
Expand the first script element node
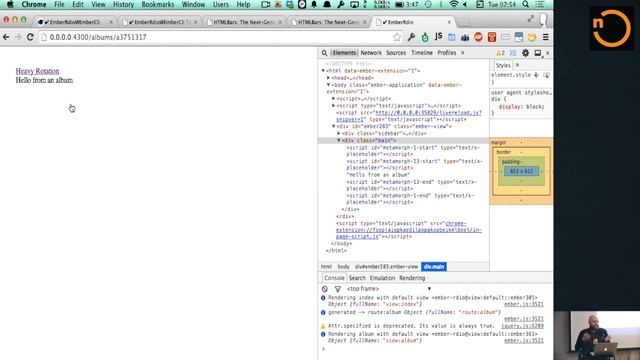point(333,99)
